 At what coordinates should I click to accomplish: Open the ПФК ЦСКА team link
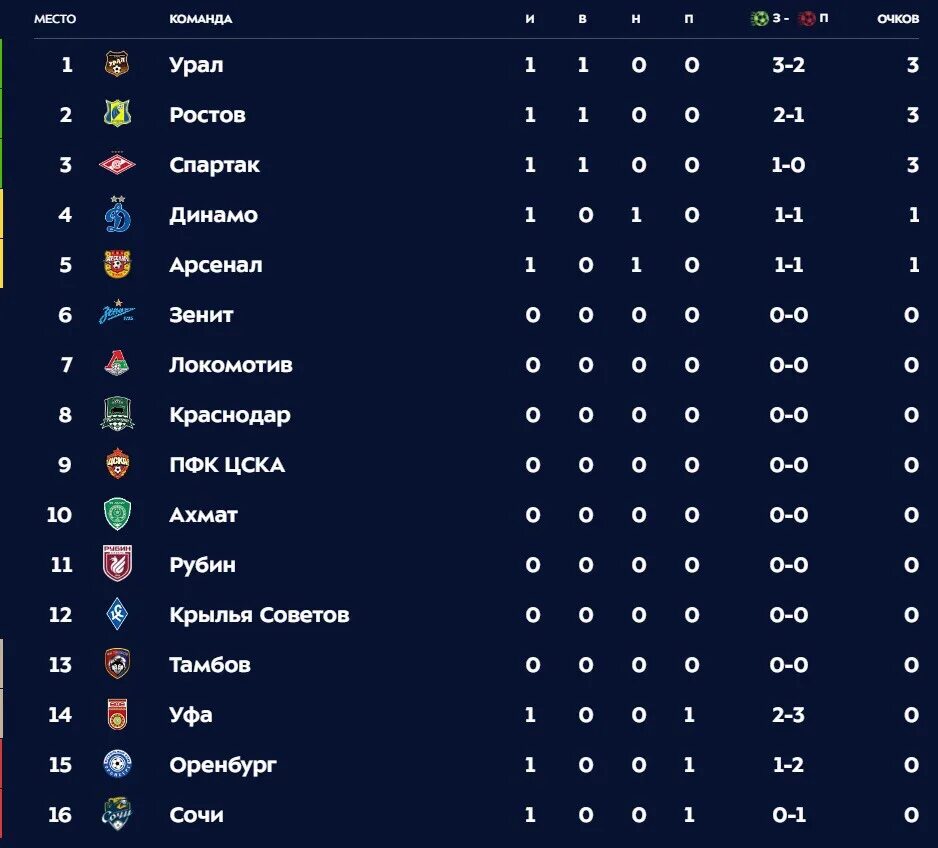pos(227,465)
